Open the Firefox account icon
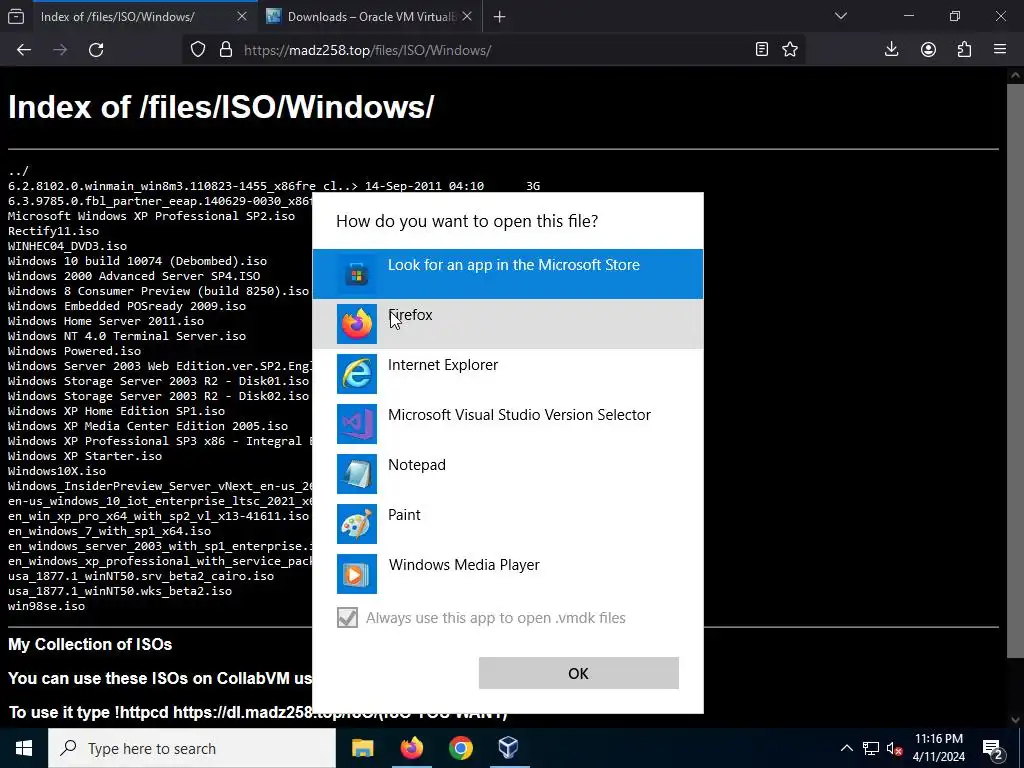 click(928, 50)
